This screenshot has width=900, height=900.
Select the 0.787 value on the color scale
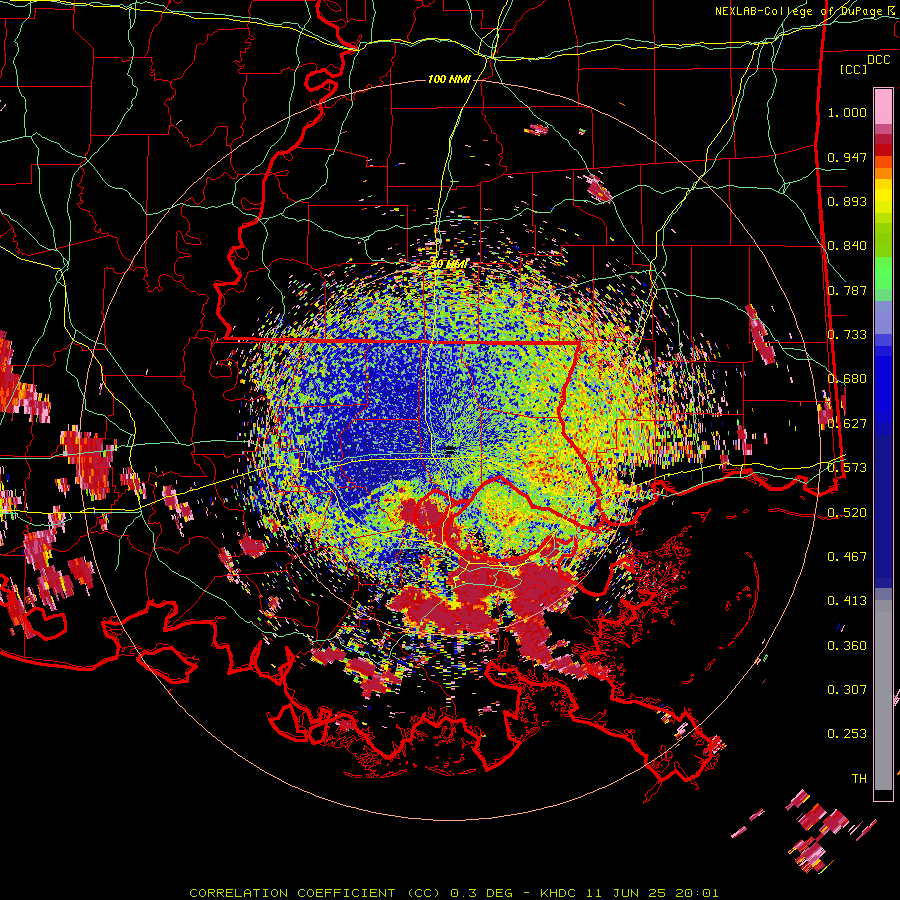click(847, 290)
